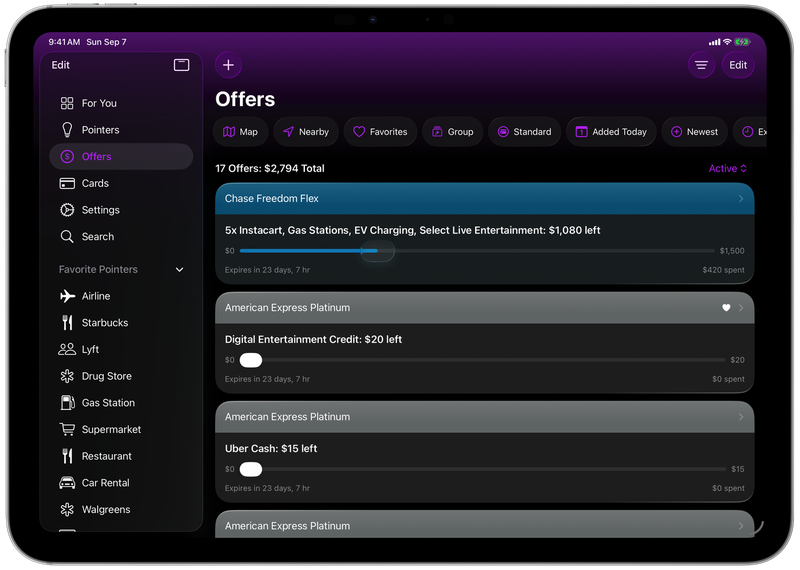Unfavorite the Digital Entertainment Credit offer heart

click(726, 308)
